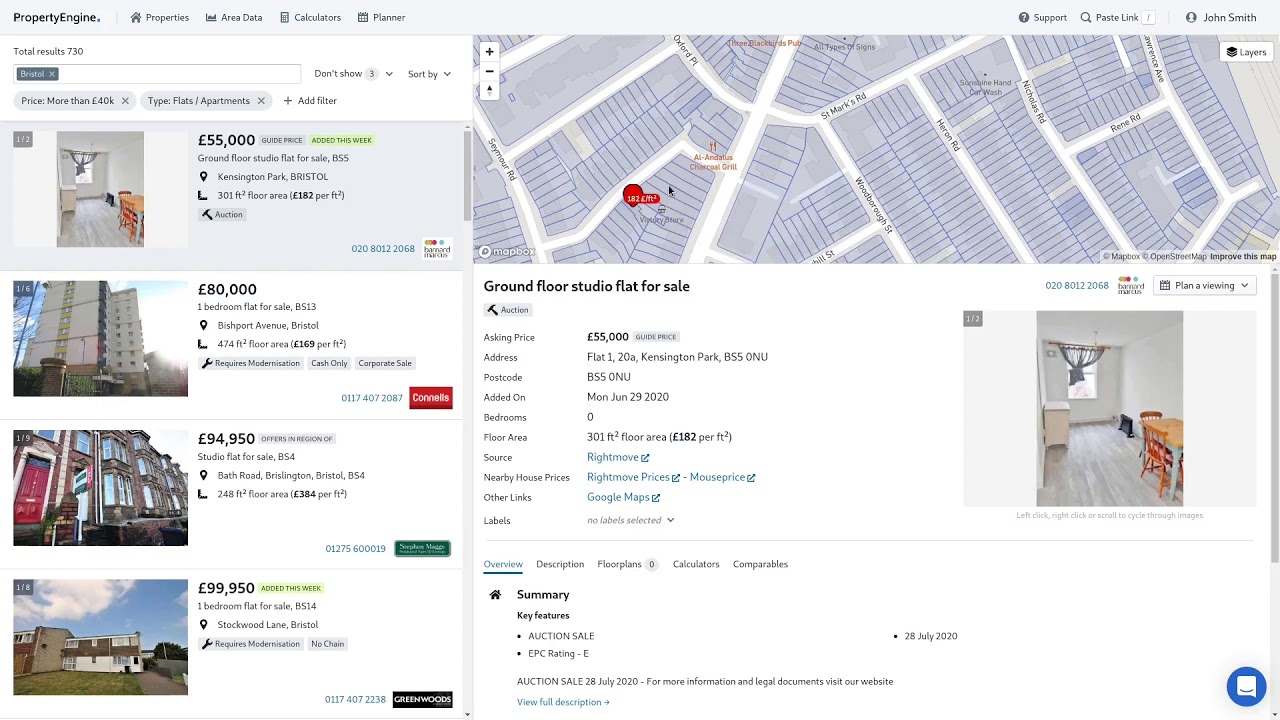
Task: Click phone number 0117 407 2087
Action: (372, 398)
